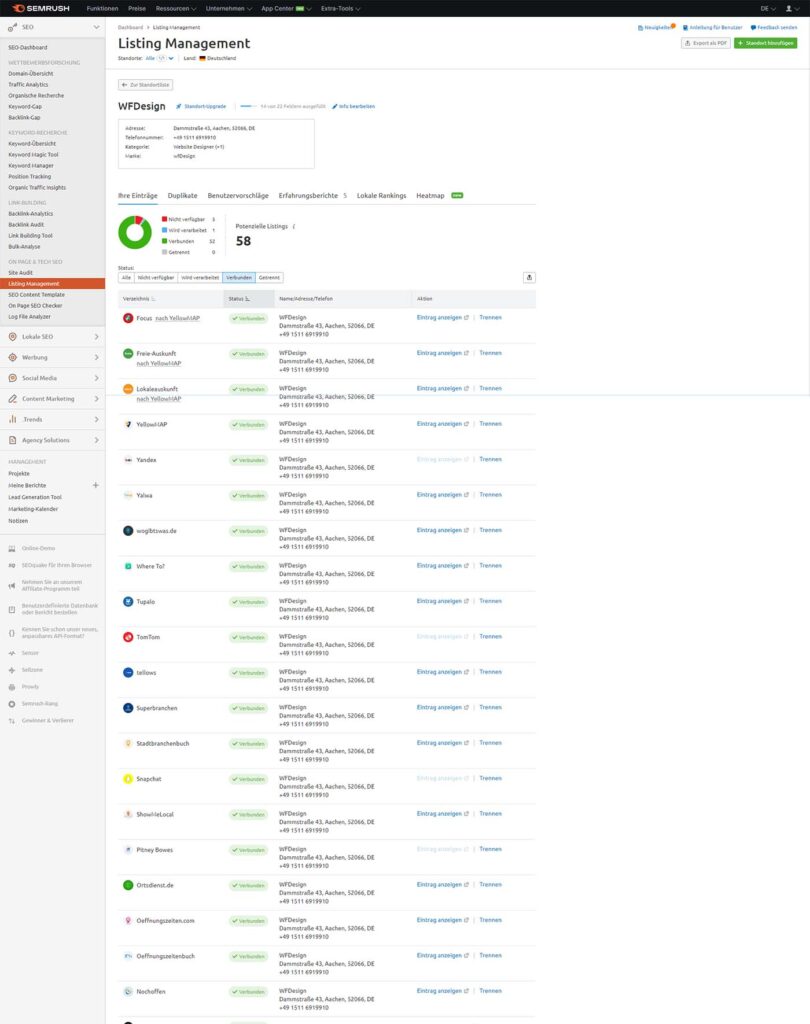Click the megaphone icon for the affiliate program

[12, 586]
